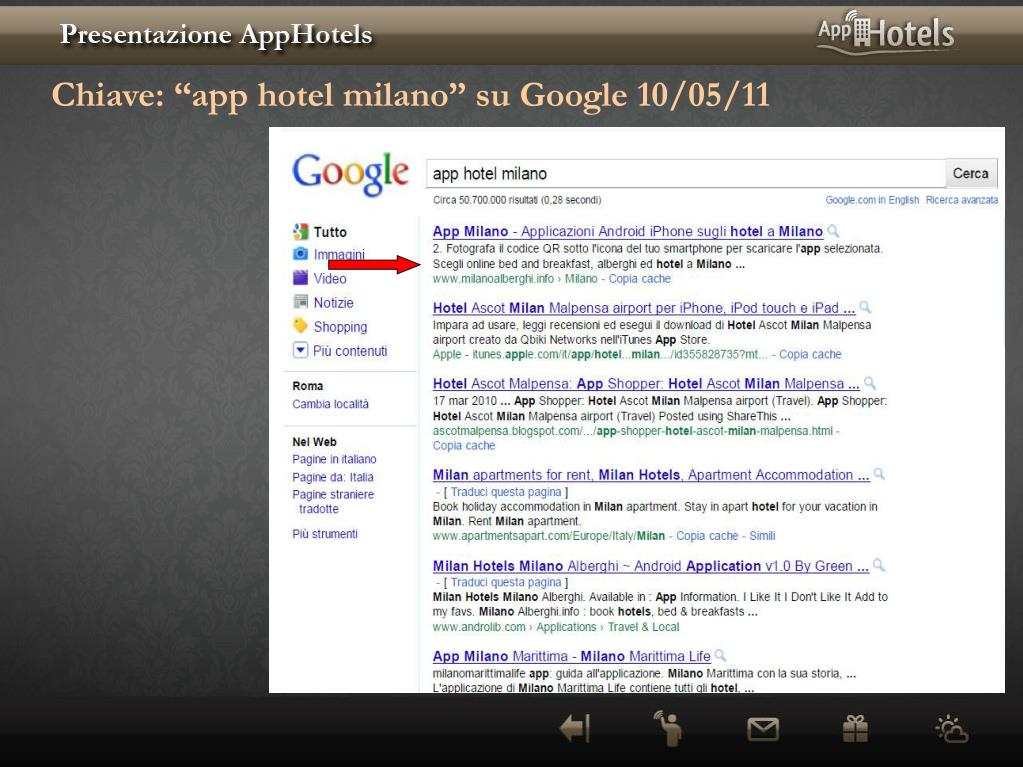Open Milan apartments for rent result
The height and width of the screenshot is (767, 1023).
pos(651,475)
